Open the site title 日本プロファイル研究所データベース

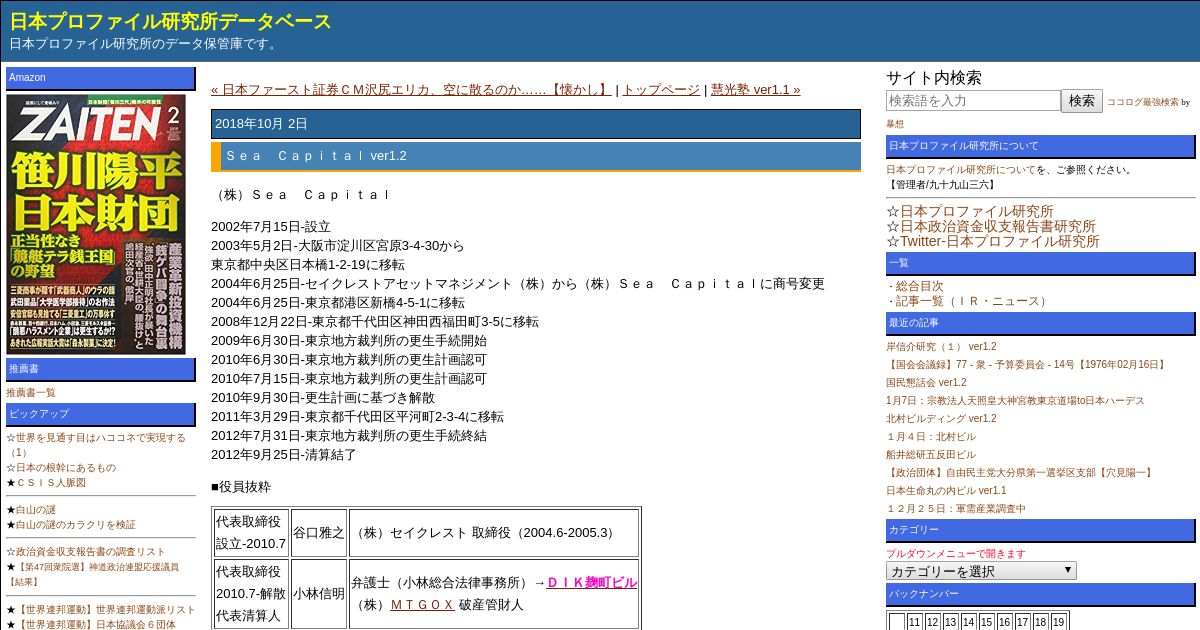tap(171, 21)
